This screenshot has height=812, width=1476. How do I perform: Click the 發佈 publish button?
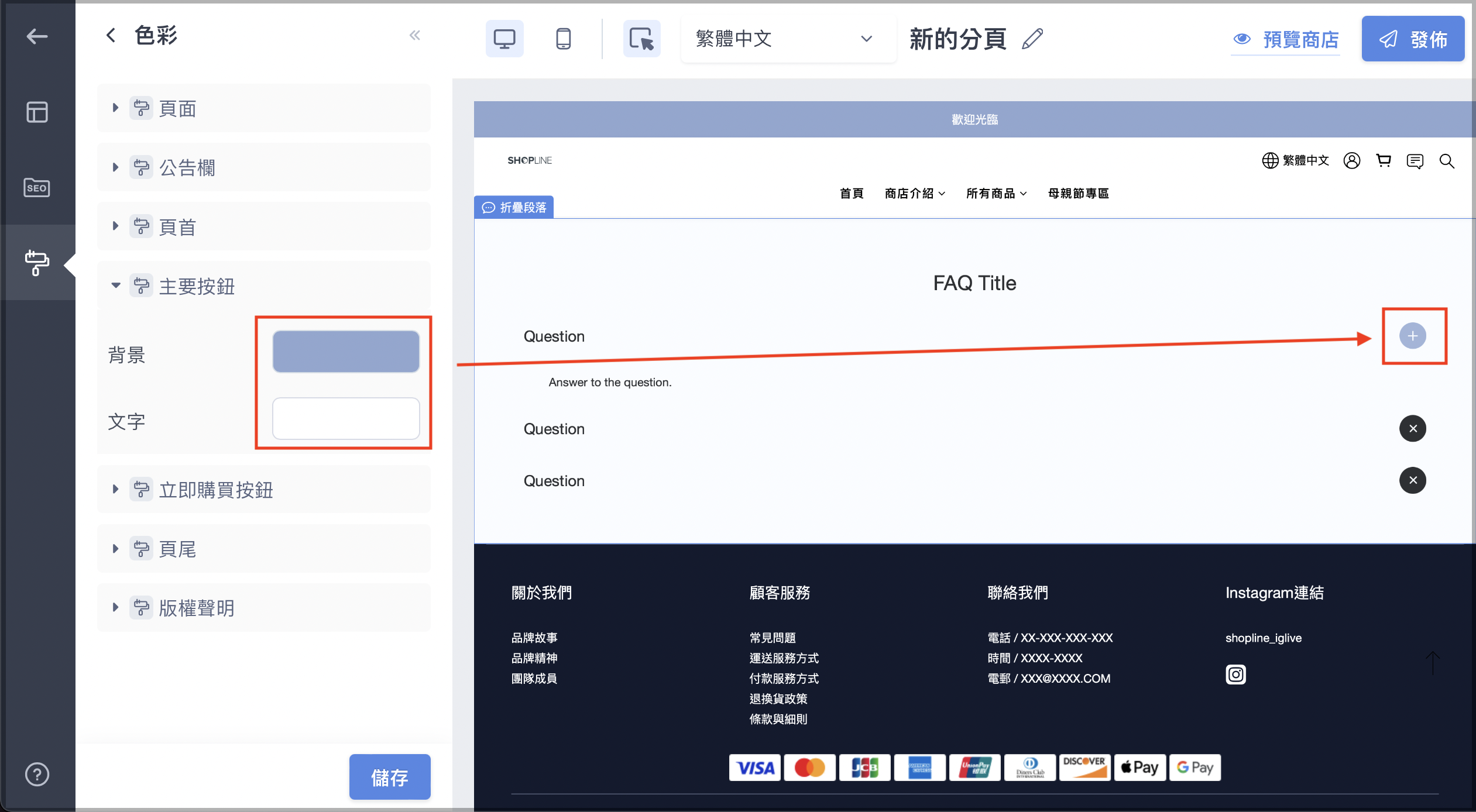click(x=1413, y=39)
